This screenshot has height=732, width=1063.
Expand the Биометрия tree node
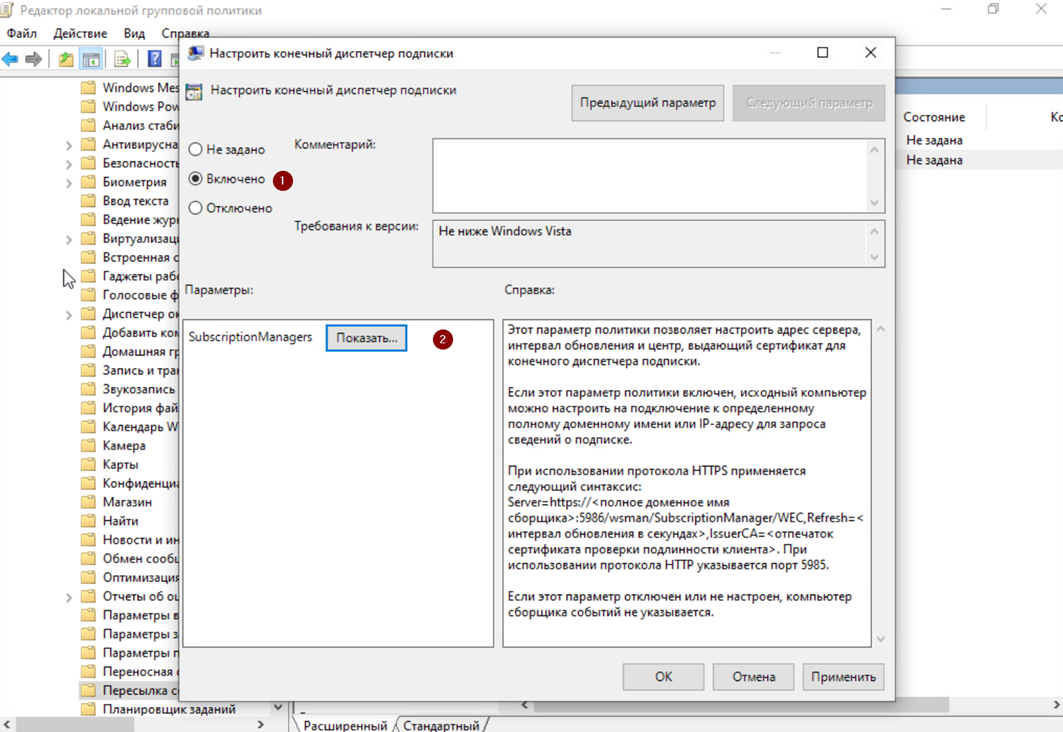[x=69, y=183]
